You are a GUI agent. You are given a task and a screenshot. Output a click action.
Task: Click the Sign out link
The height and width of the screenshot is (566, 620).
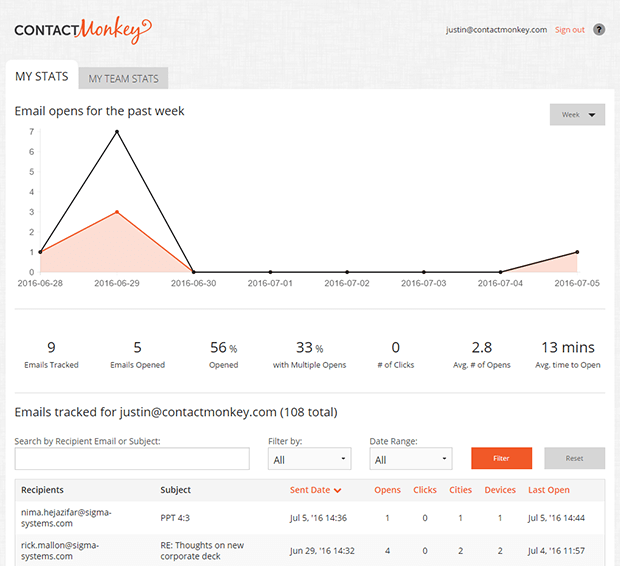tap(569, 30)
